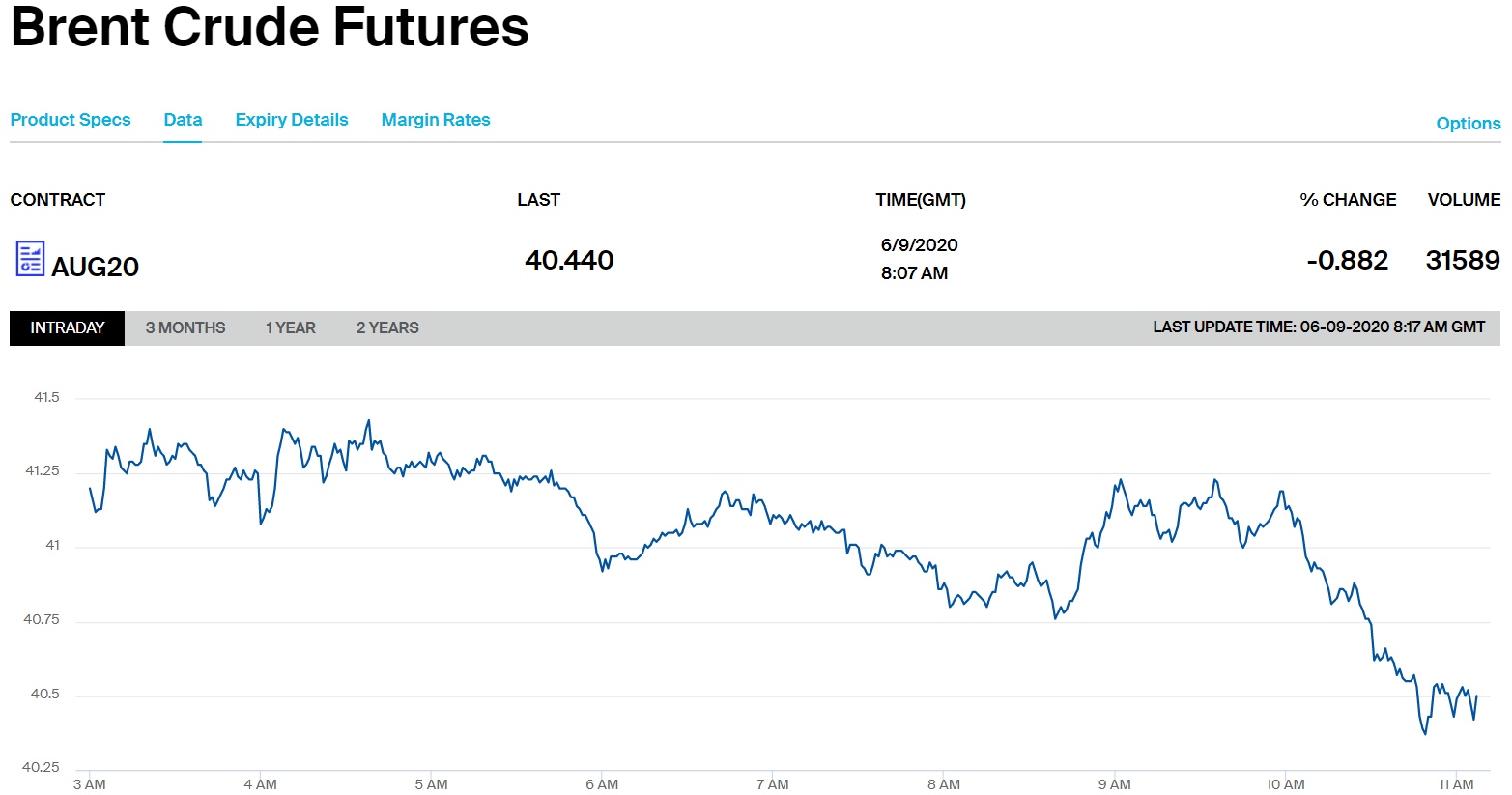Select the Margin Rates tab

point(436,120)
